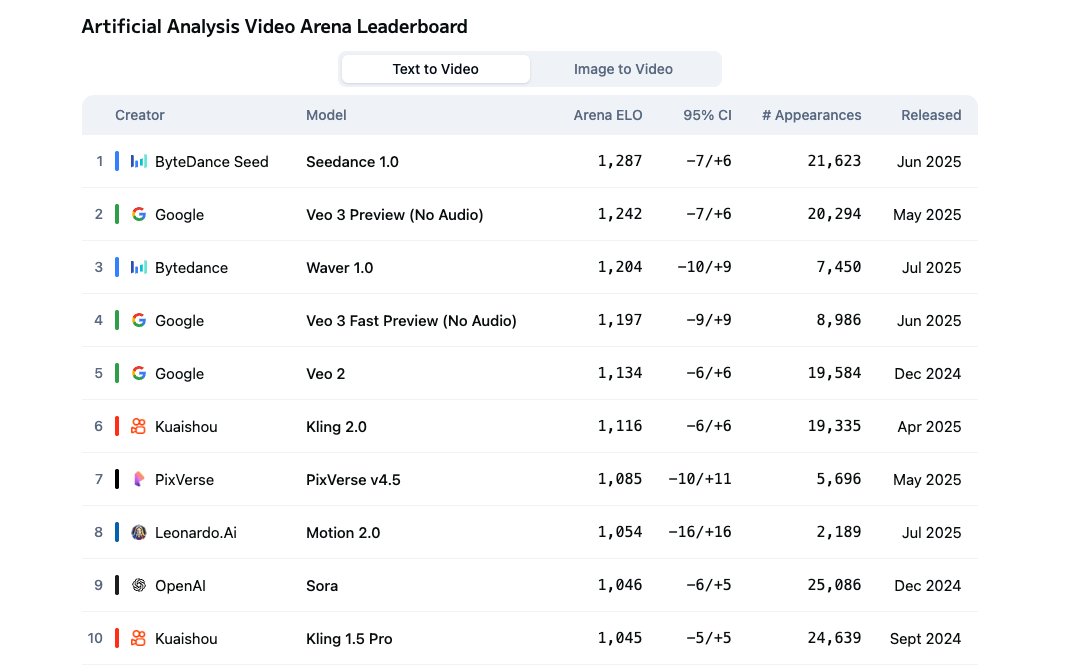Click the PixVerse logo icon
Viewport: 1084px width, 672px height.
point(139,479)
